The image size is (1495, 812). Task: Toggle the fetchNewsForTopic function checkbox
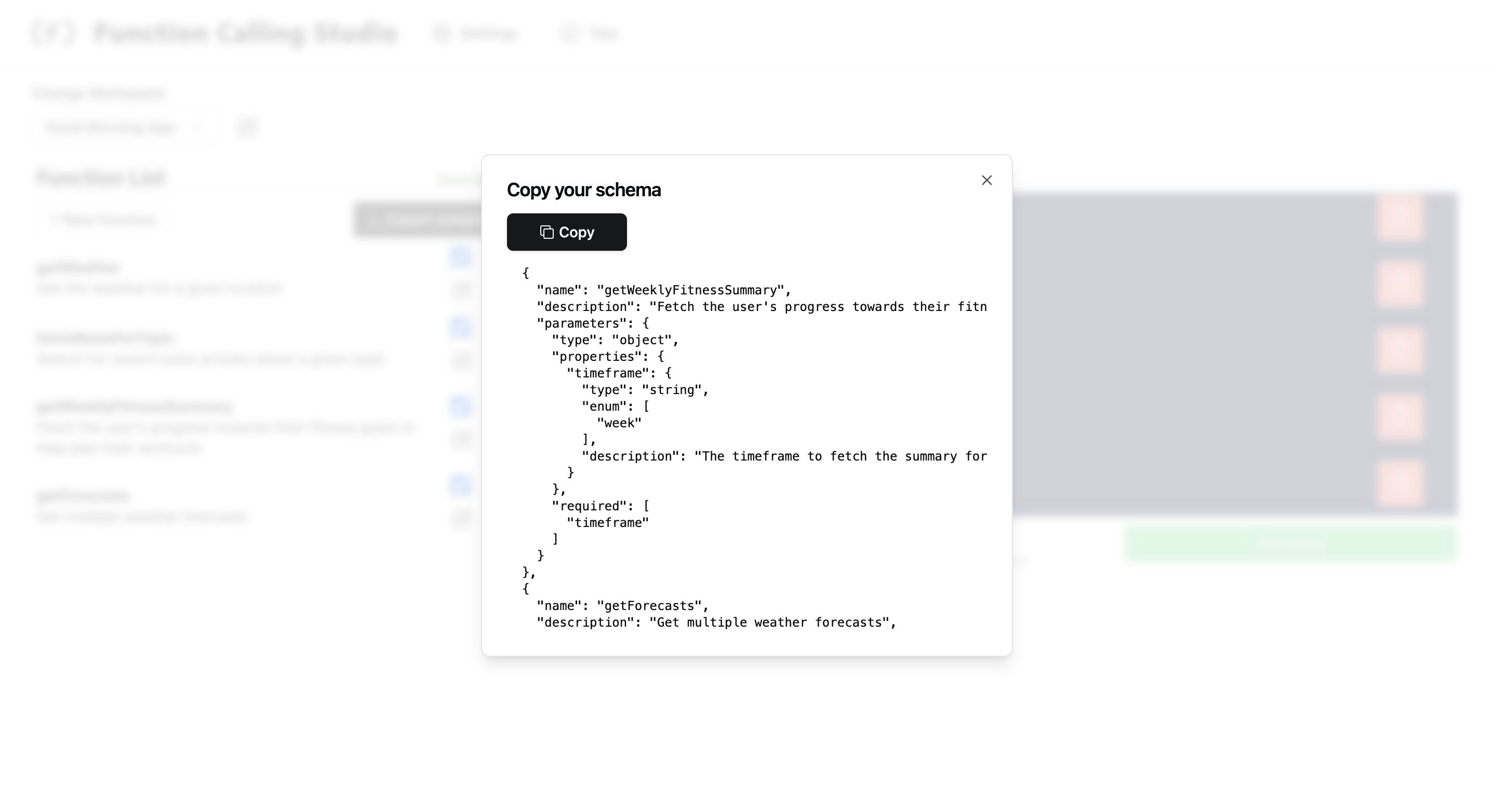tap(461, 328)
